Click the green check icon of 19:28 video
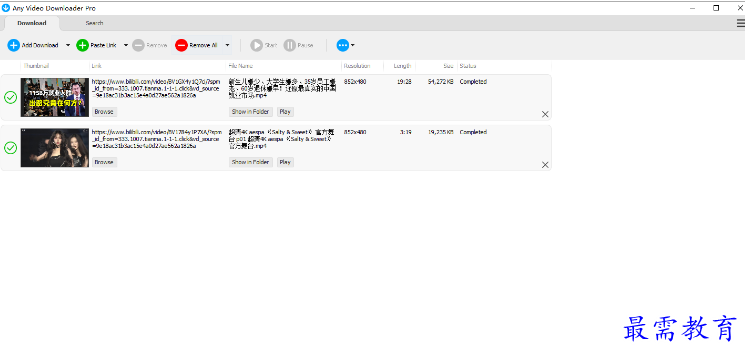 tap(10, 97)
